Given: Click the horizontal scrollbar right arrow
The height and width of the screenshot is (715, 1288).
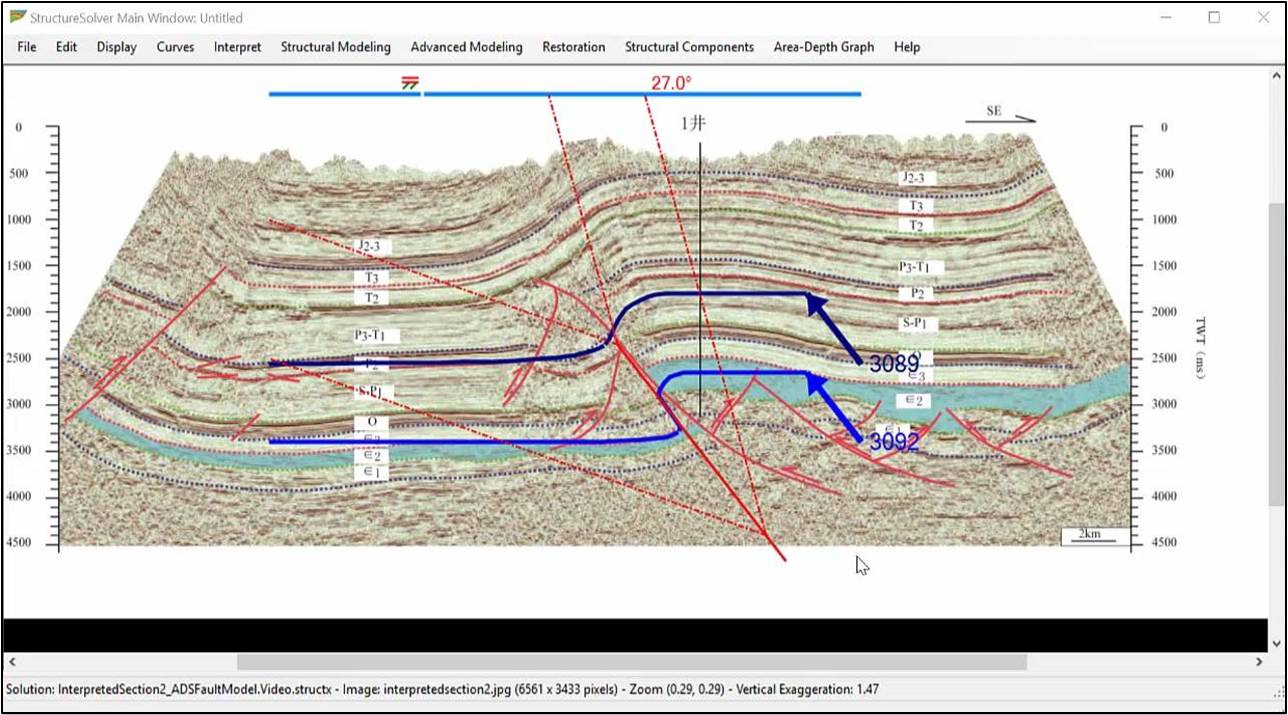Looking at the screenshot, I should click(x=1259, y=662).
